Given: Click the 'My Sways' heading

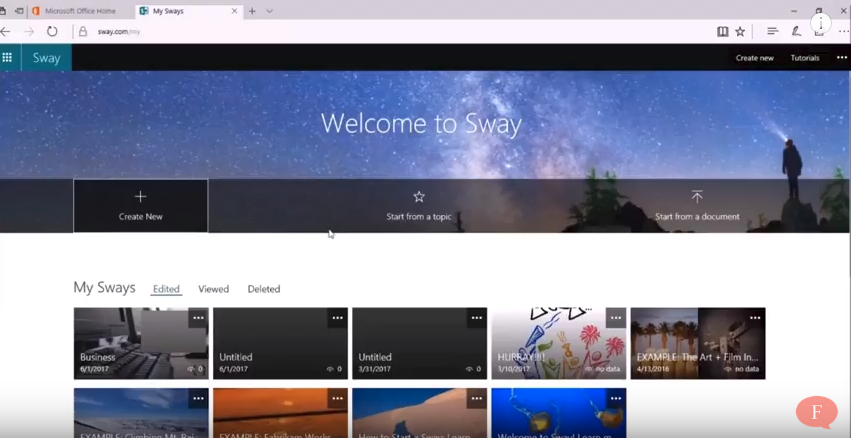Looking at the screenshot, I should pyautogui.click(x=104, y=288).
